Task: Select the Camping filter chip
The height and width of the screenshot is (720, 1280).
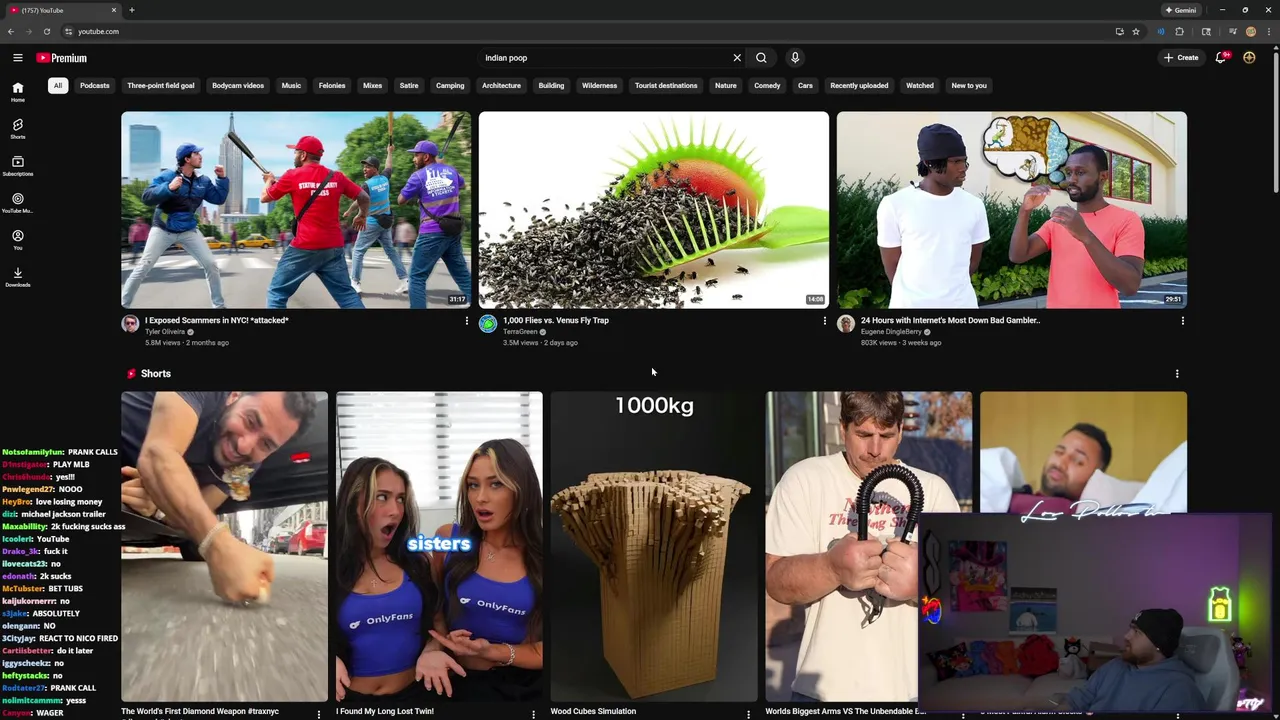Action: [x=450, y=86]
